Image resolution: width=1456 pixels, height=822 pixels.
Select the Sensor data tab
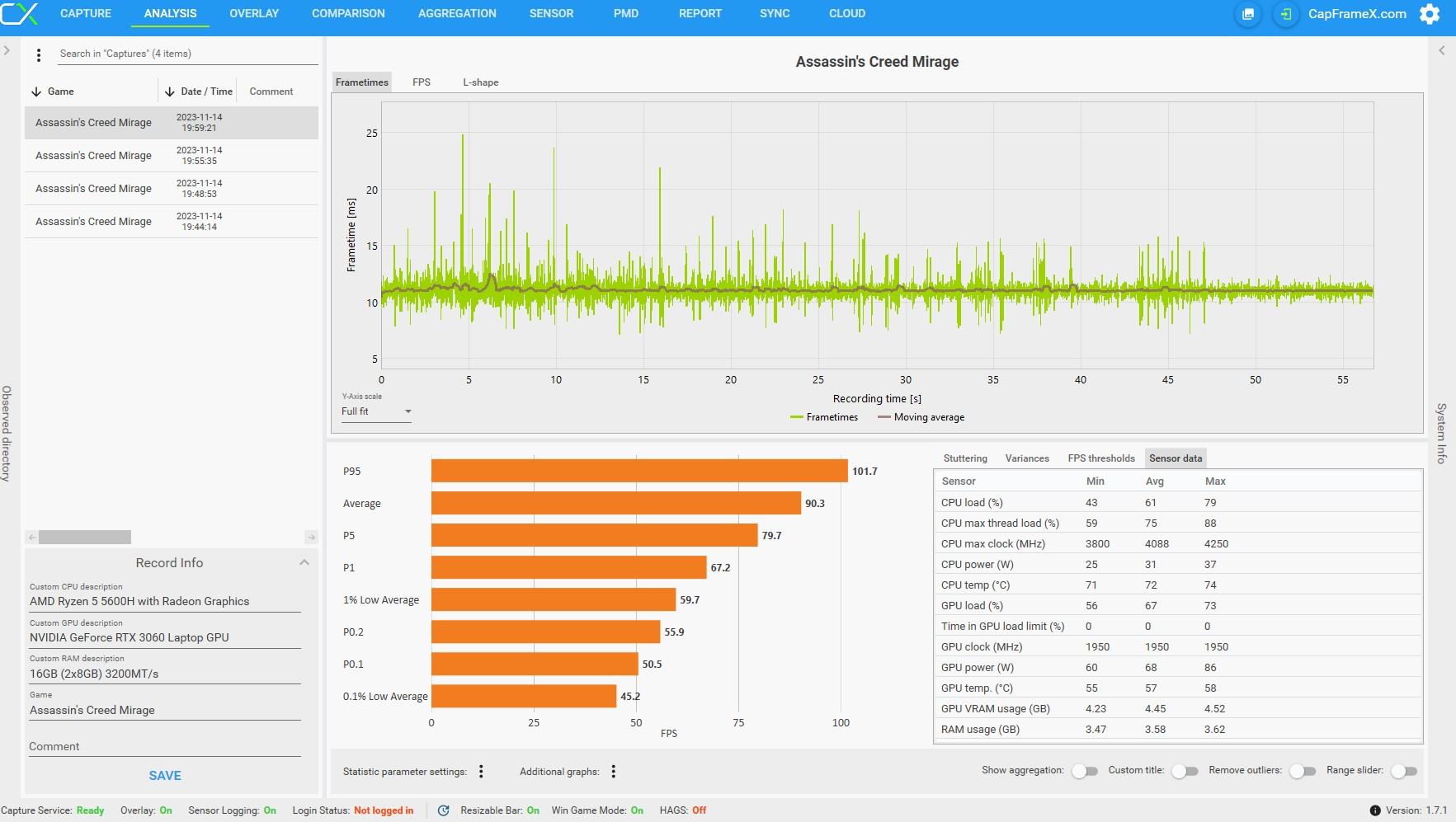[x=1176, y=458]
